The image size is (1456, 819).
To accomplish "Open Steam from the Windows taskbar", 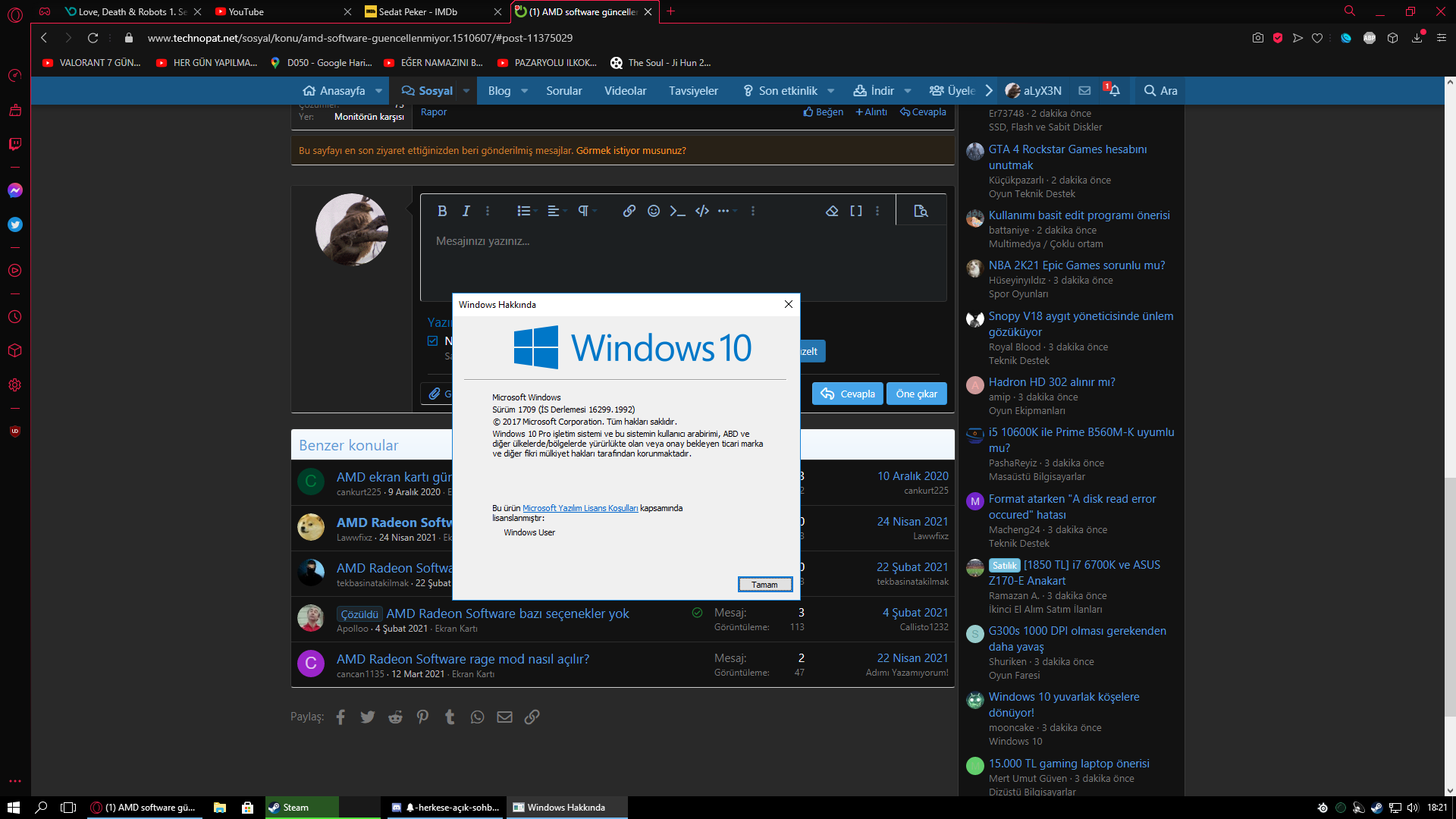I will click(296, 808).
